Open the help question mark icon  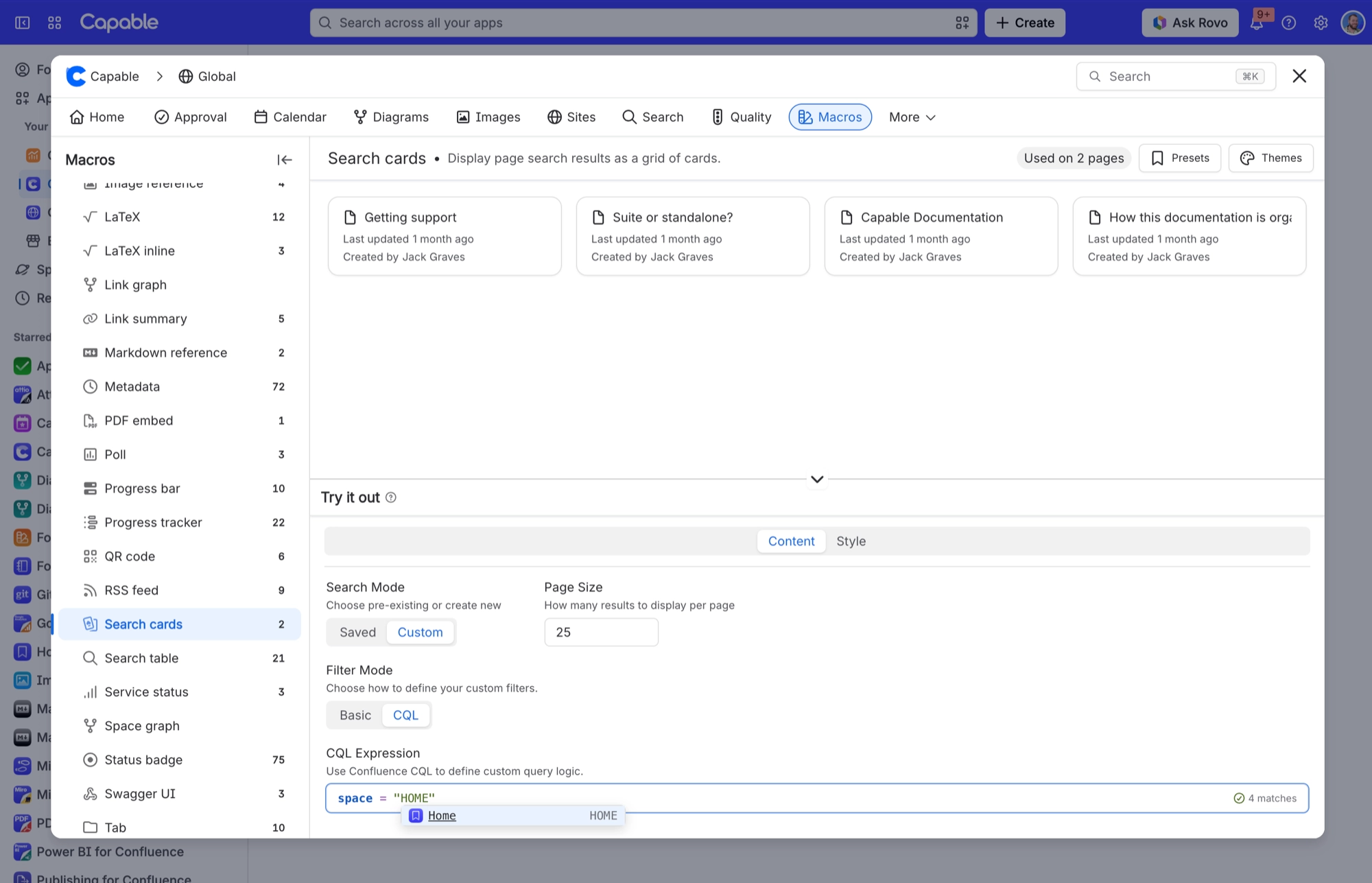point(1289,23)
